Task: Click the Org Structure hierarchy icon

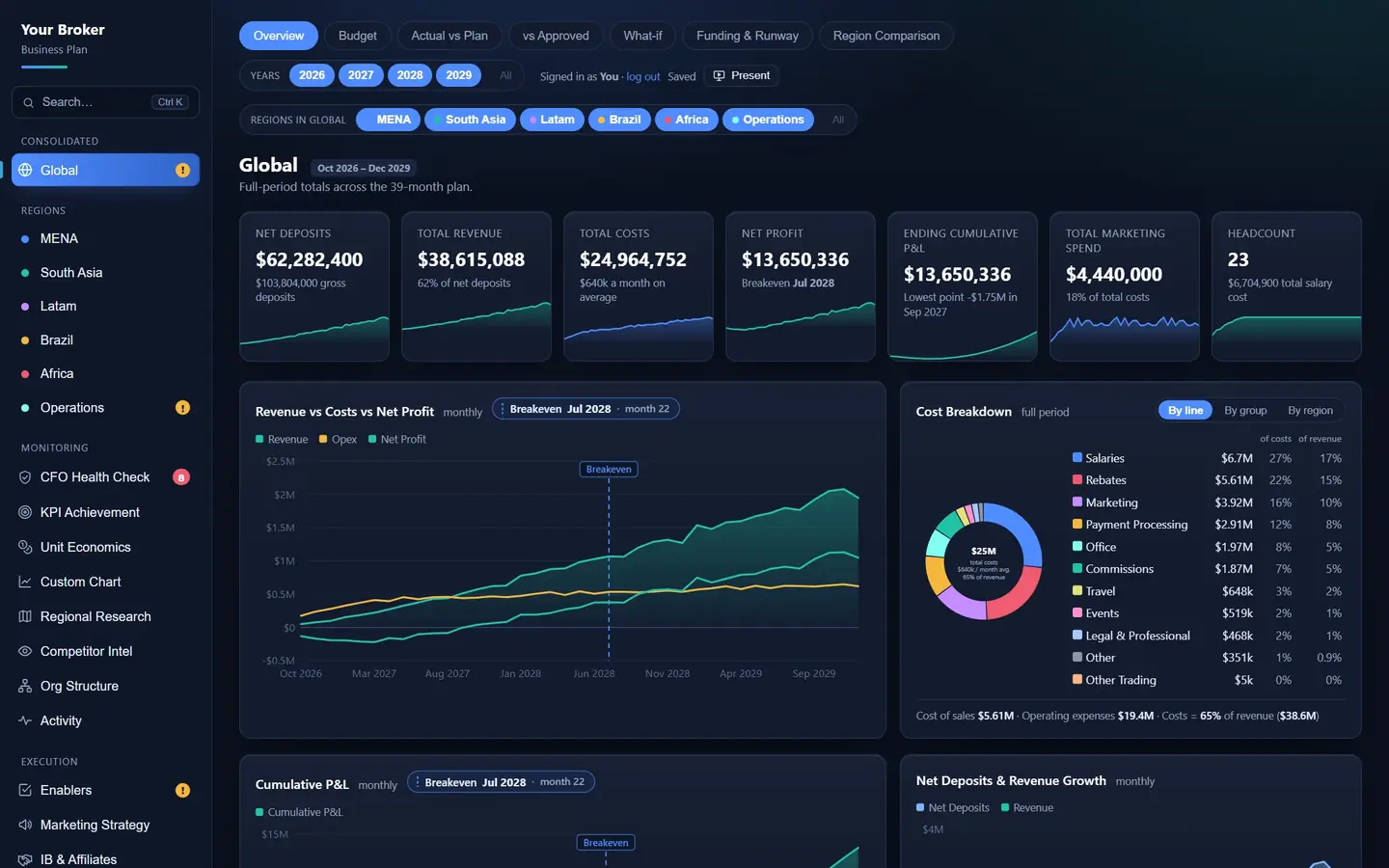Action: click(x=25, y=686)
